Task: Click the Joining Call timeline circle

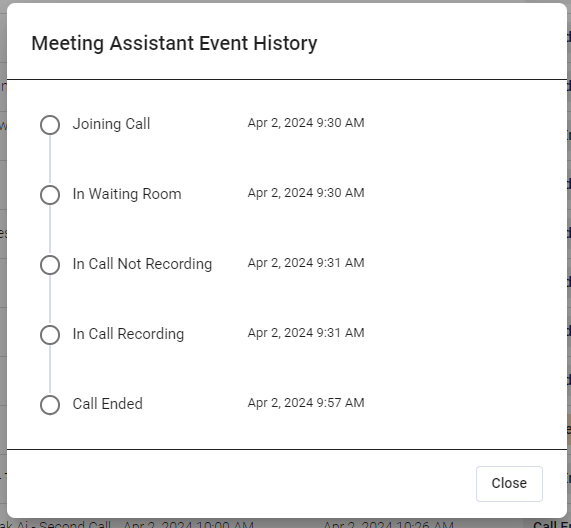Action: coord(50,125)
